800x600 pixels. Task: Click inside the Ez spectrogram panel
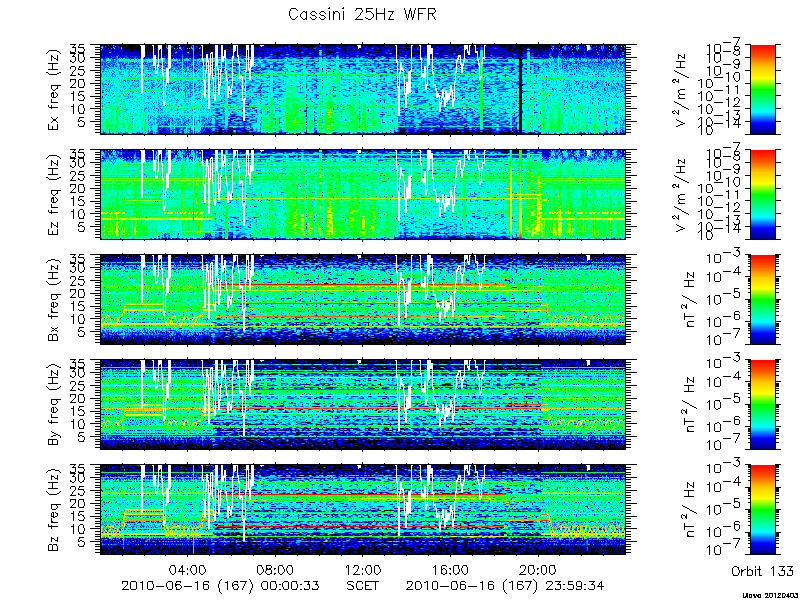click(362, 194)
